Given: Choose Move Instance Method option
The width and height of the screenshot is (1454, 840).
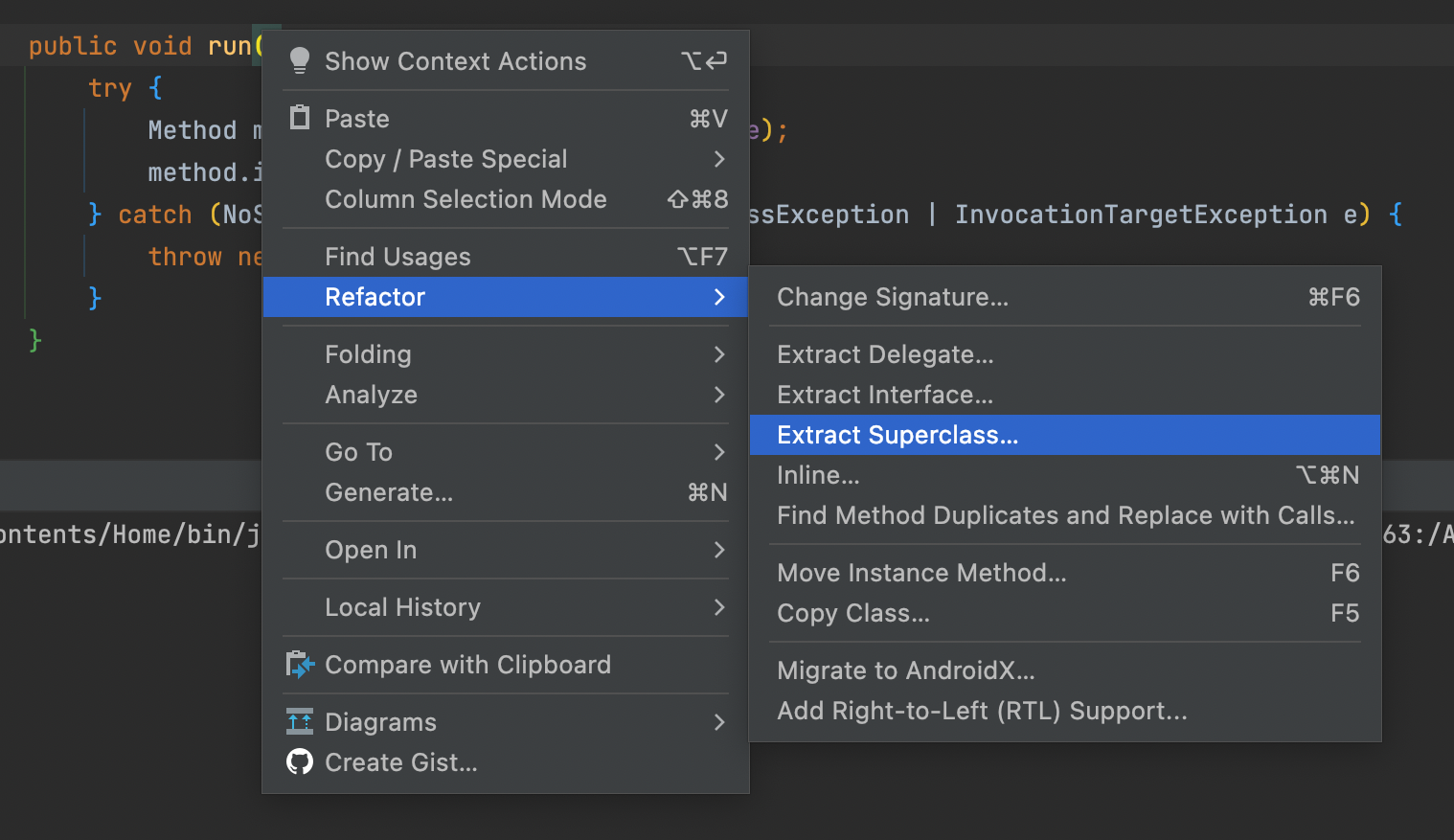Looking at the screenshot, I should pos(921,573).
